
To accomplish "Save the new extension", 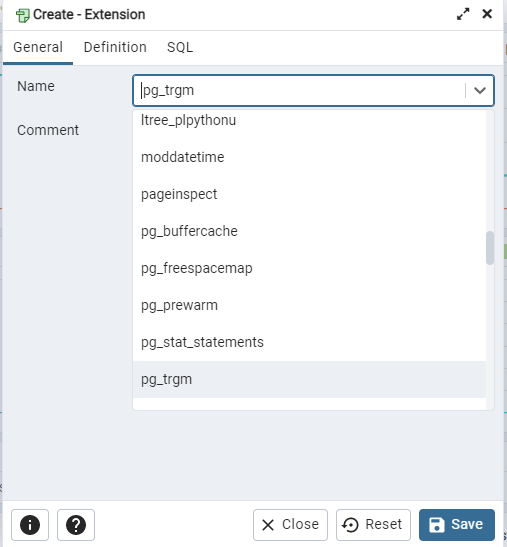I will 457,524.
